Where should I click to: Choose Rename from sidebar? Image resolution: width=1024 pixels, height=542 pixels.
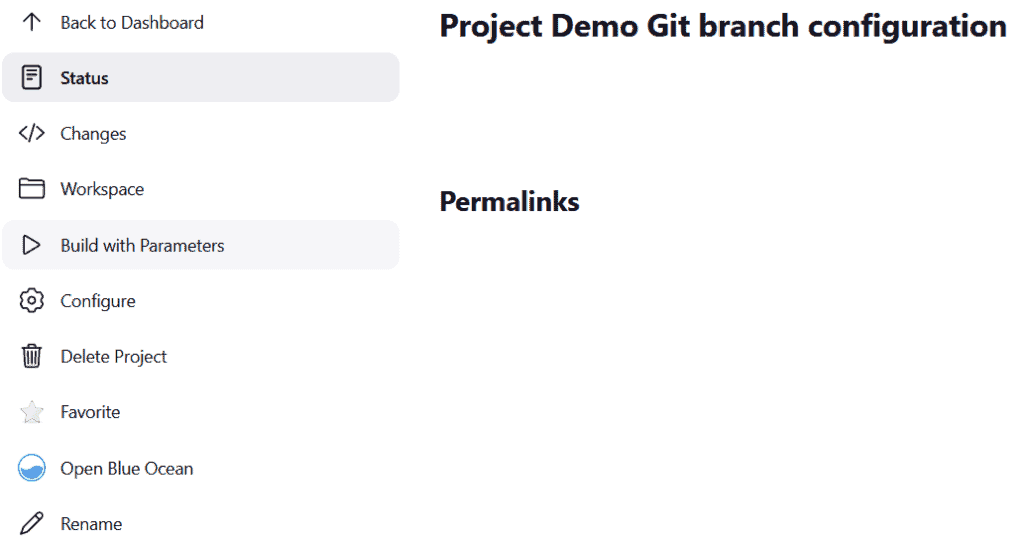91,524
